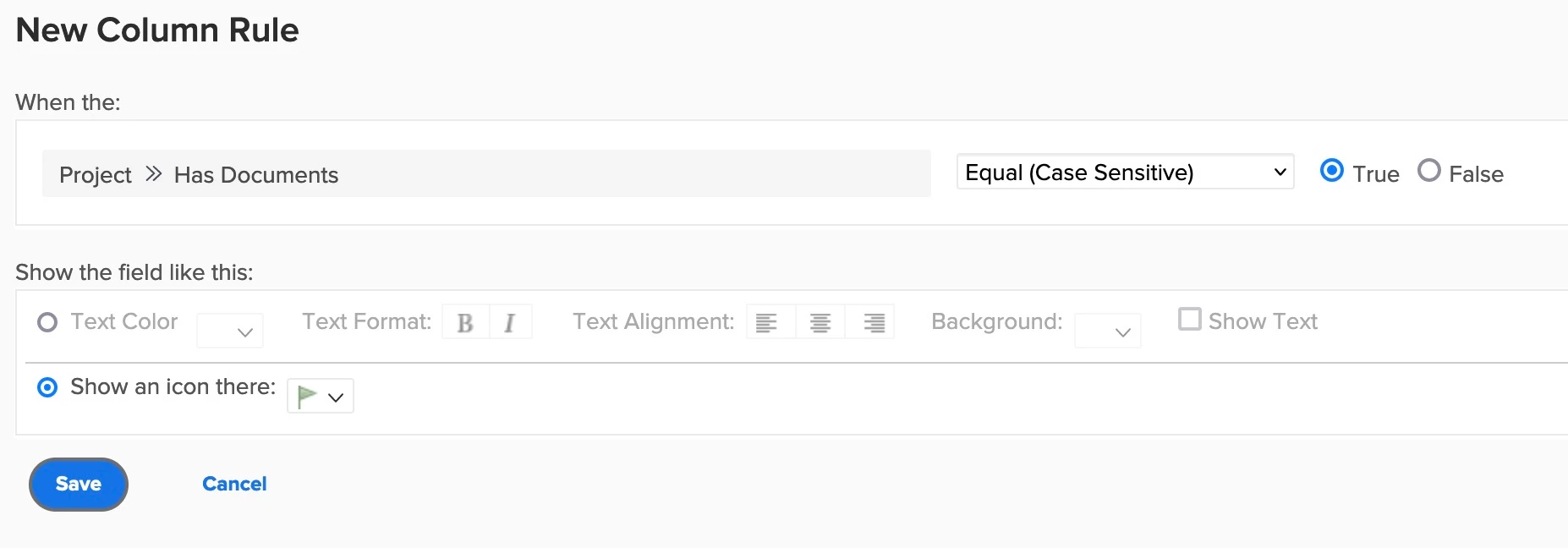The image size is (1568, 548).
Task: Click the Cancel link
Action: point(234,485)
